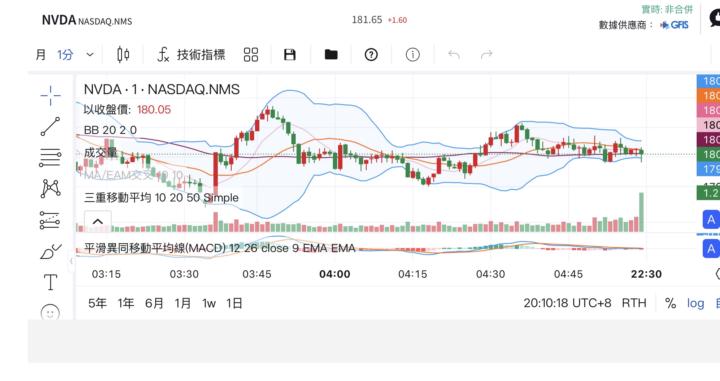Screen dimensions: 720x381
Task: Open GFIS data provider link
Action: [675, 25]
